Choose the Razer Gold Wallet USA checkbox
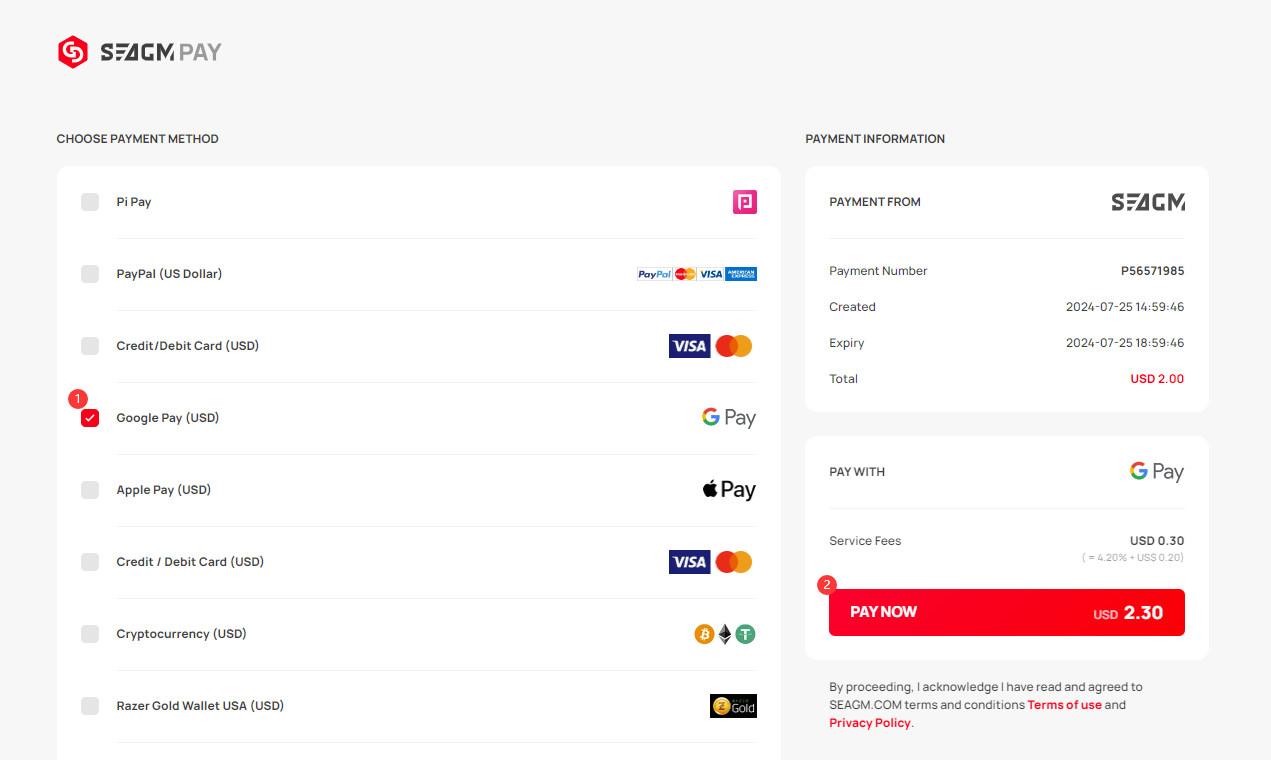This screenshot has height=760, width=1271. tap(90, 706)
